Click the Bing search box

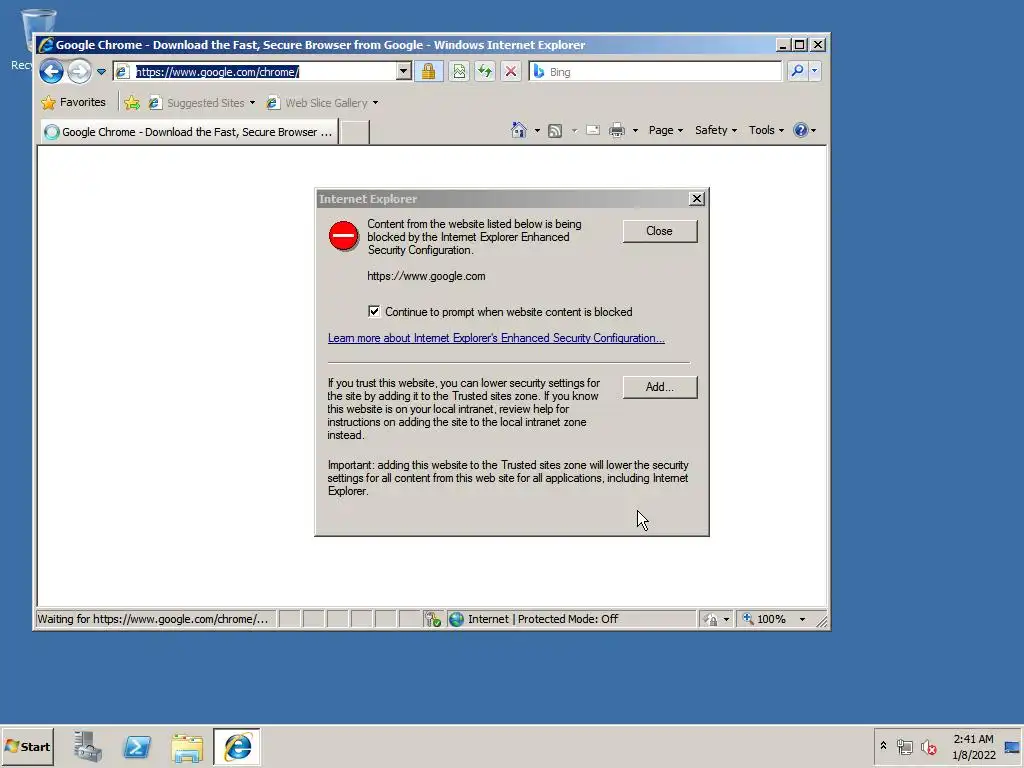coord(656,72)
